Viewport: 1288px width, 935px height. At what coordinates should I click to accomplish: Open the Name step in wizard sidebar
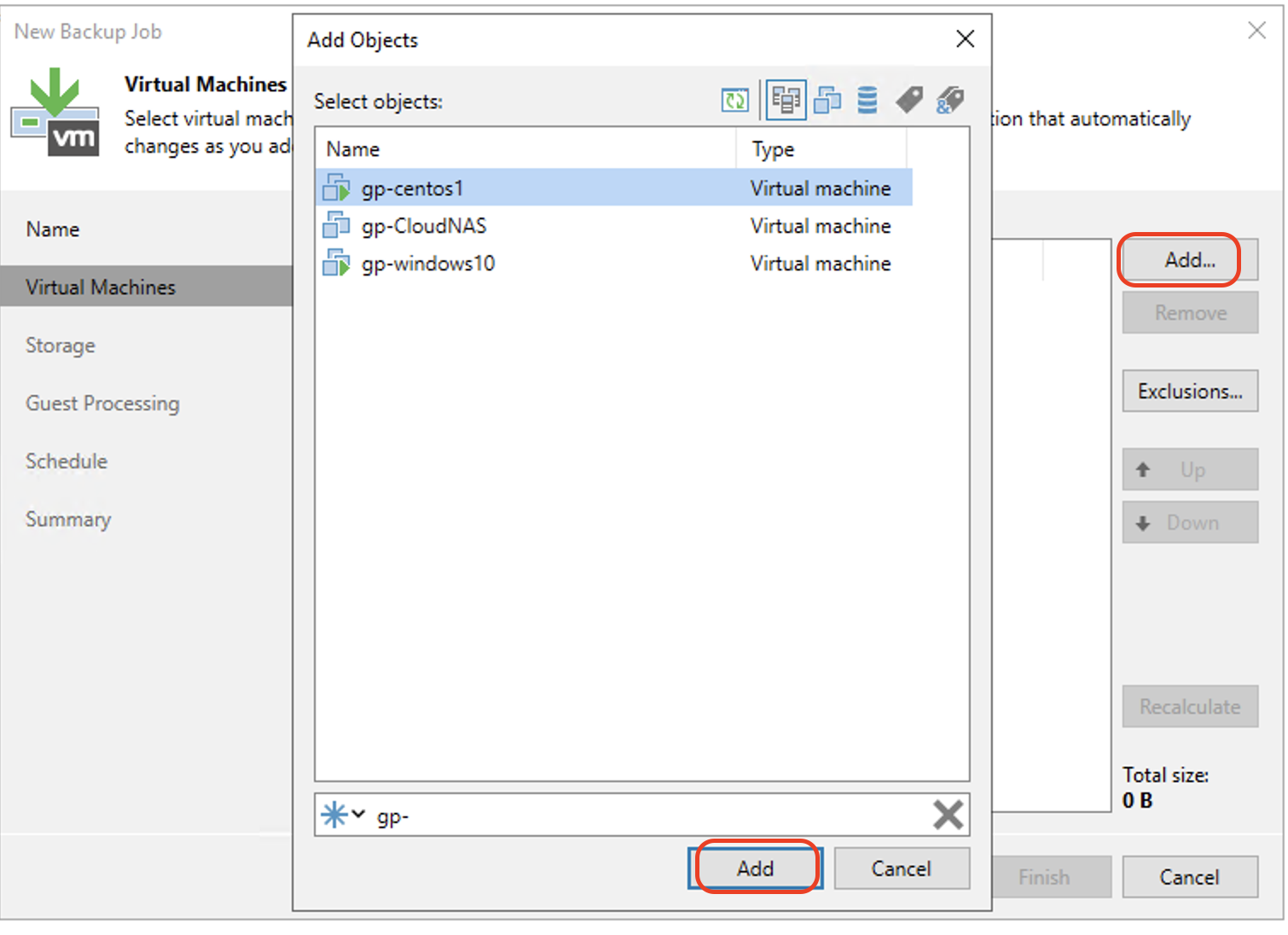pyautogui.click(x=53, y=229)
